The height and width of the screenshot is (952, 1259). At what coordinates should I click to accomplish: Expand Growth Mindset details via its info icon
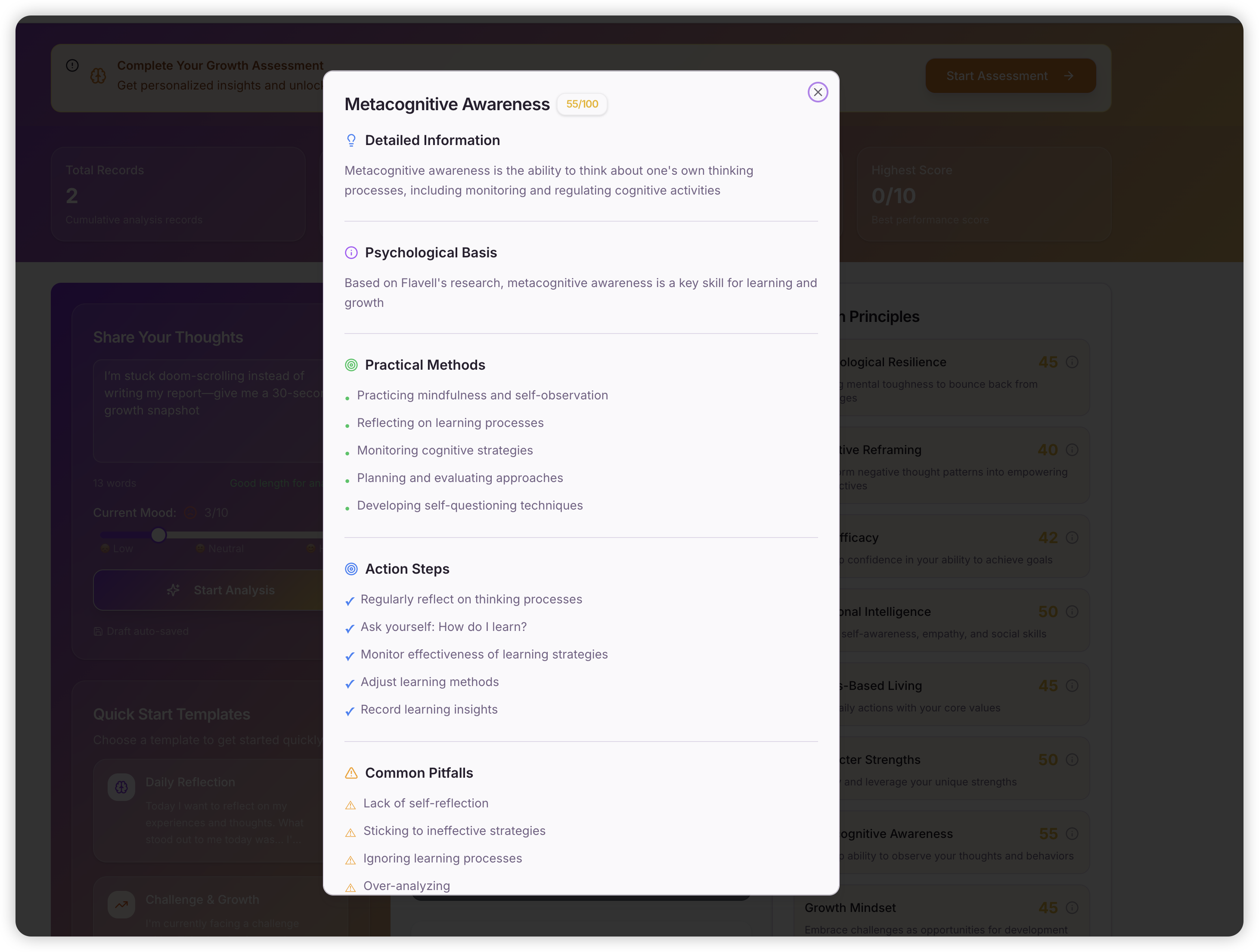[x=1073, y=908]
